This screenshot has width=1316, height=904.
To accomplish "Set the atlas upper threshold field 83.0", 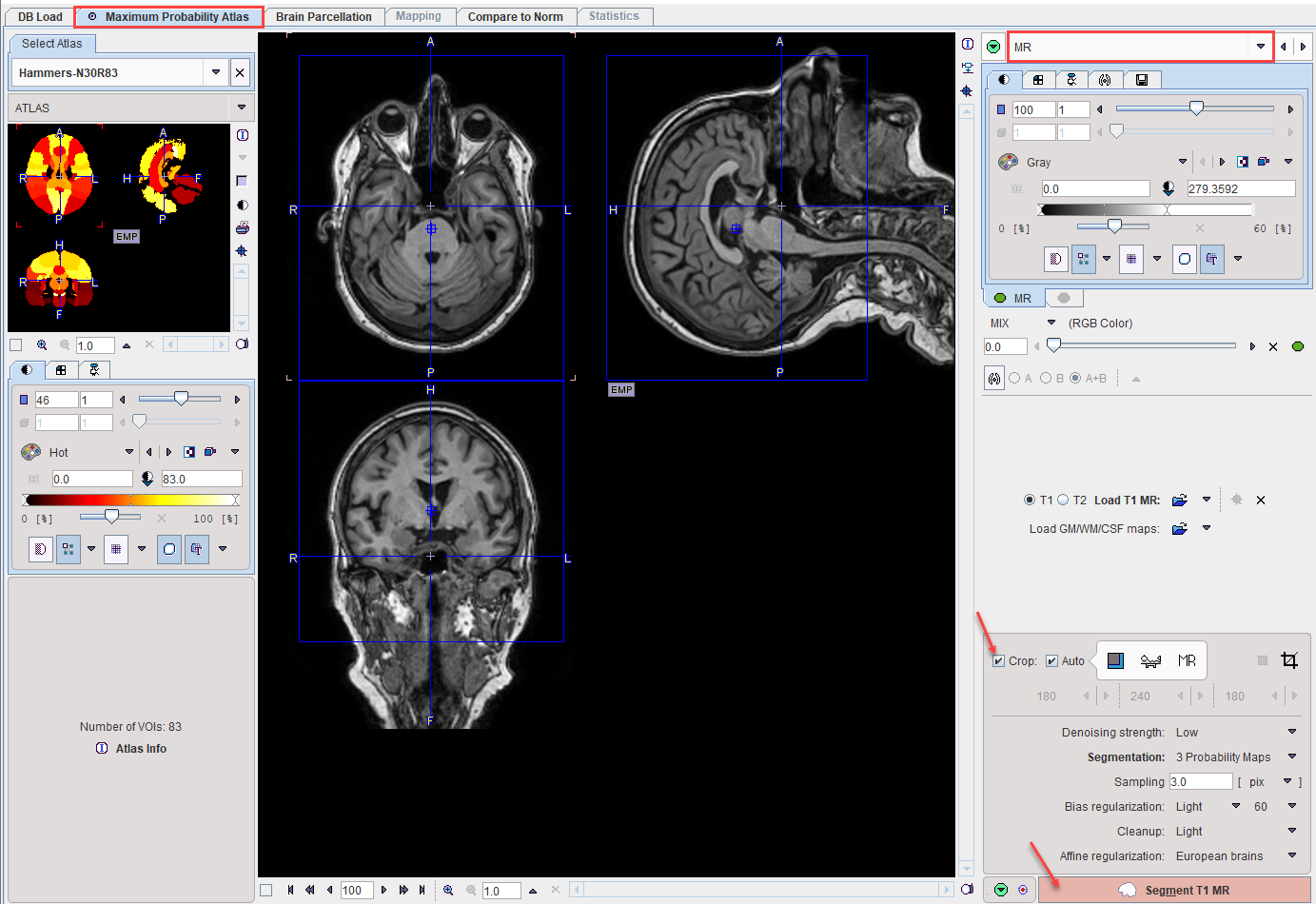I will pyautogui.click(x=201, y=479).
